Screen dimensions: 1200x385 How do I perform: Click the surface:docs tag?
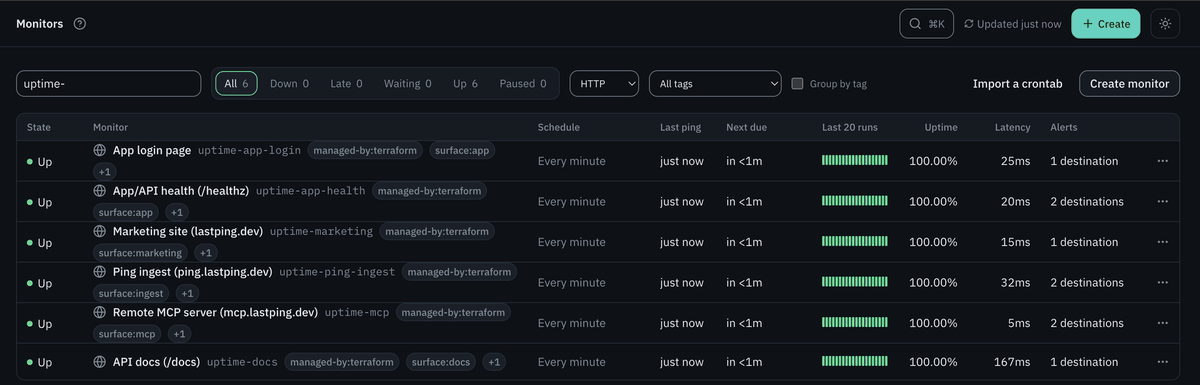[x=441, y=362]
